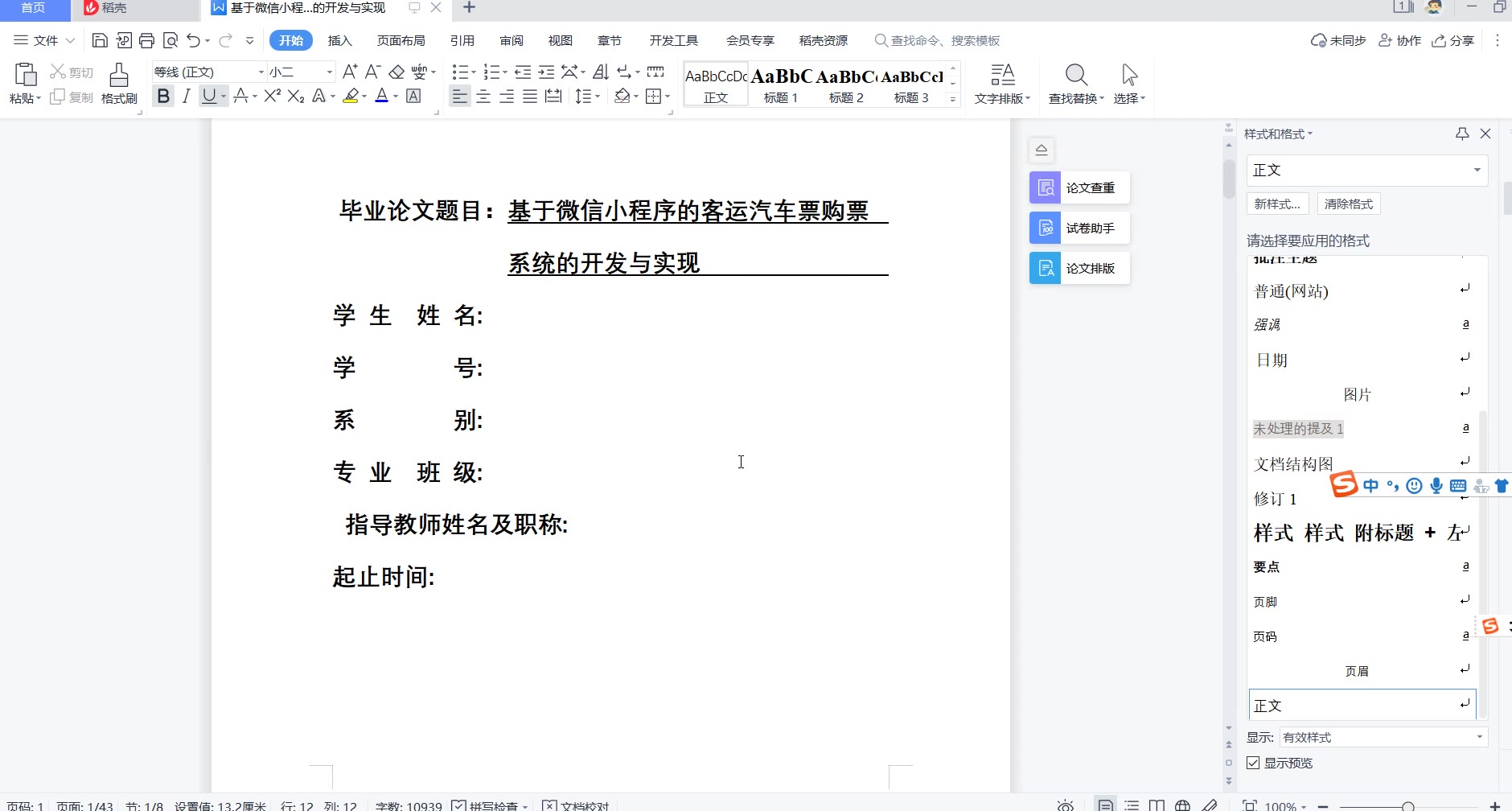Apply the 标题 1 style from gallery
The height and width of the screenshot is (811, 1512).
tap(781, 84)
